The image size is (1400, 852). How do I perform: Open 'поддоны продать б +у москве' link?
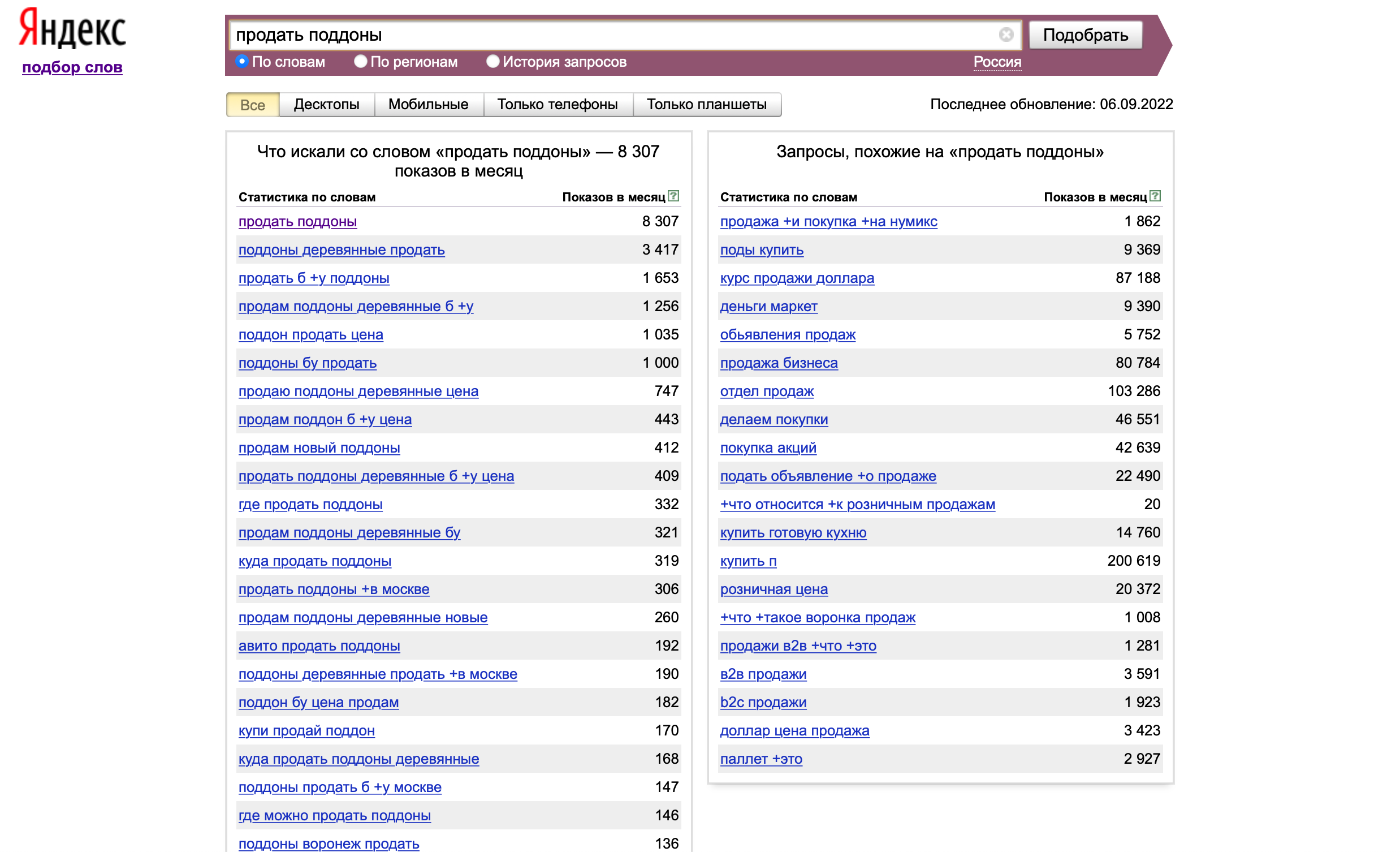coord(340,788)
